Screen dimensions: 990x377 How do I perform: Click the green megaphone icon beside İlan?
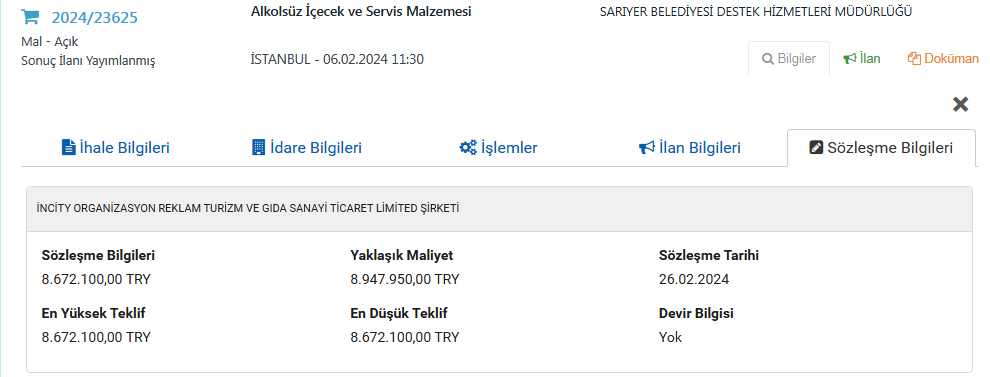(849, 59)
